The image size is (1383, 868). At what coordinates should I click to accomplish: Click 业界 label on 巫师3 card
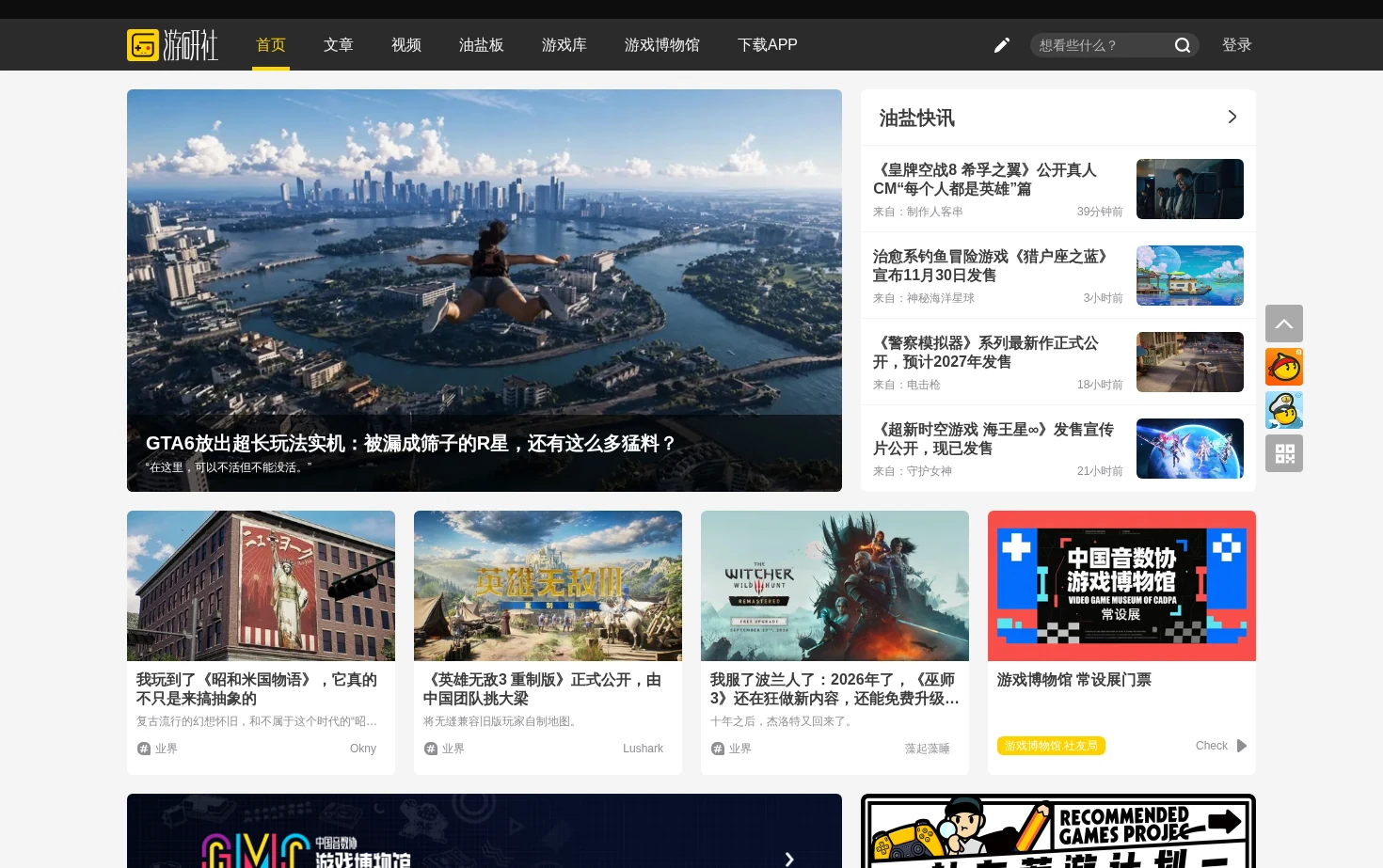(740, 749)
